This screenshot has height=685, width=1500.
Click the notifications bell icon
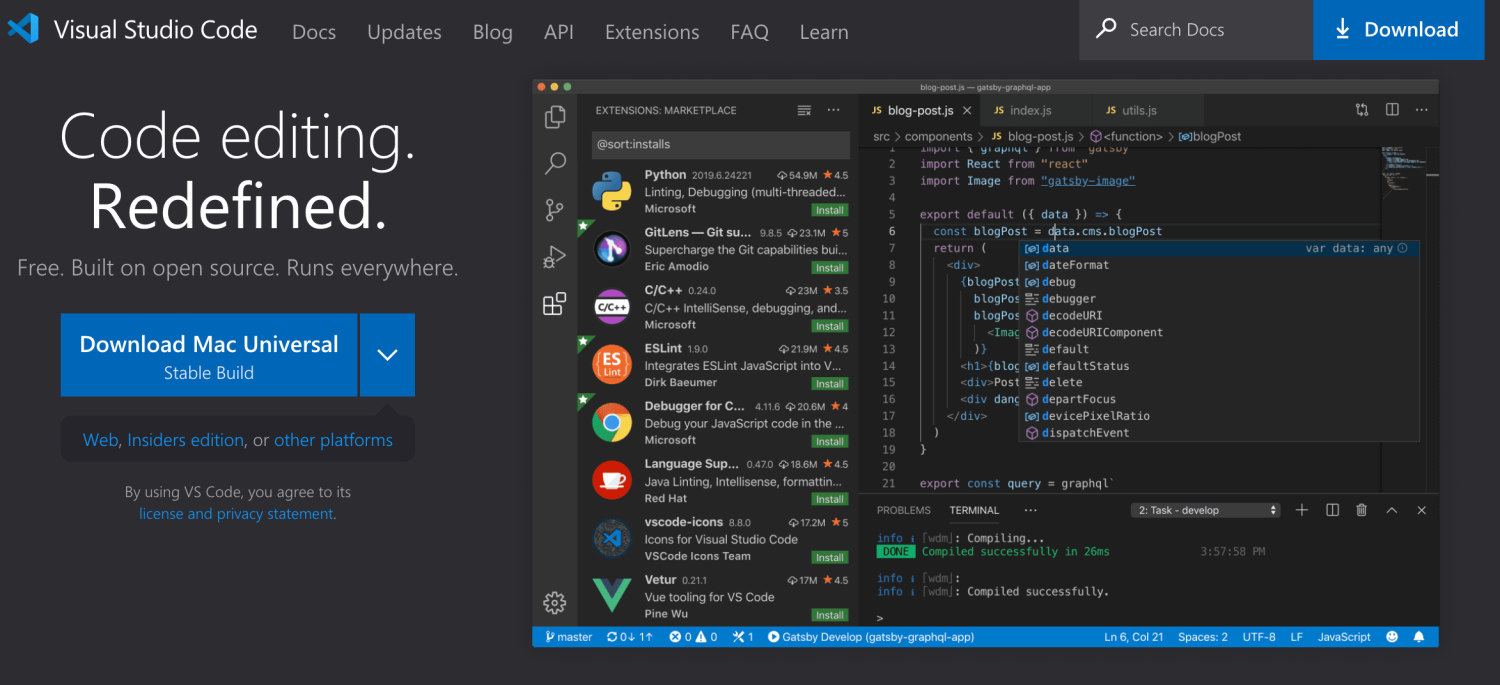(1419, 637)
